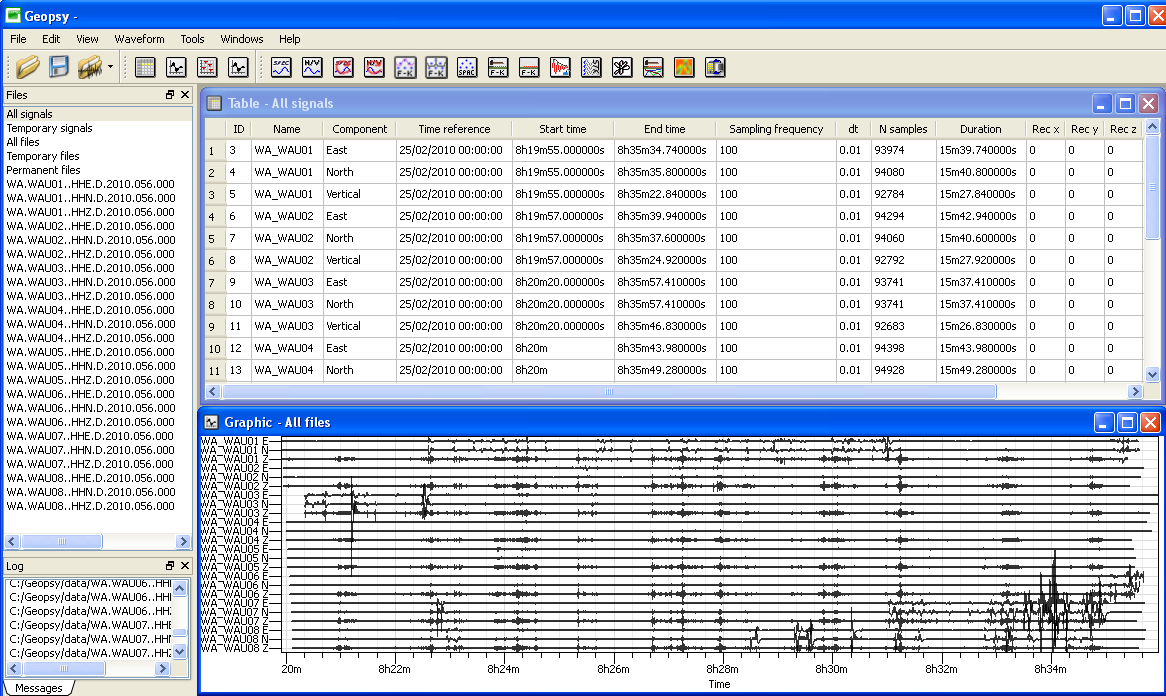Click the open file folder icon
The width and height of the screenshot is (1166, 696).
tap(27, 67)
